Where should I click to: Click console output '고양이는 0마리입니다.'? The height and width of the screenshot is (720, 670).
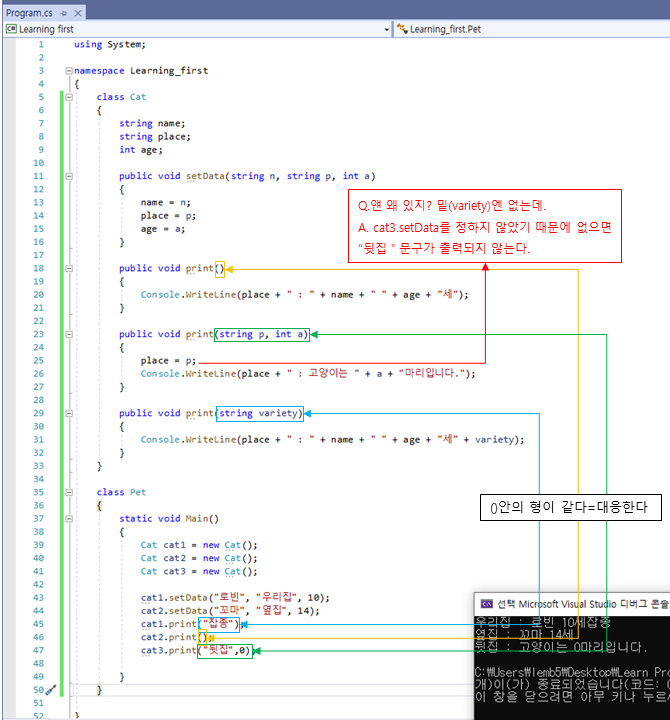point(583,647)
